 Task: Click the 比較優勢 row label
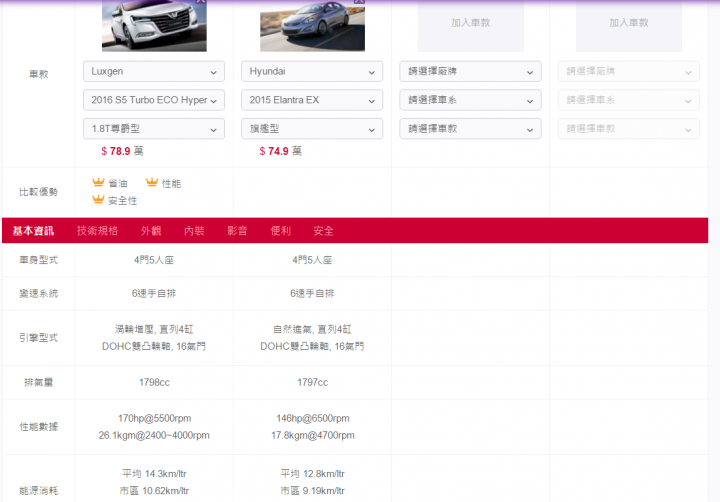pyautogui.click(x=39, y=192)
